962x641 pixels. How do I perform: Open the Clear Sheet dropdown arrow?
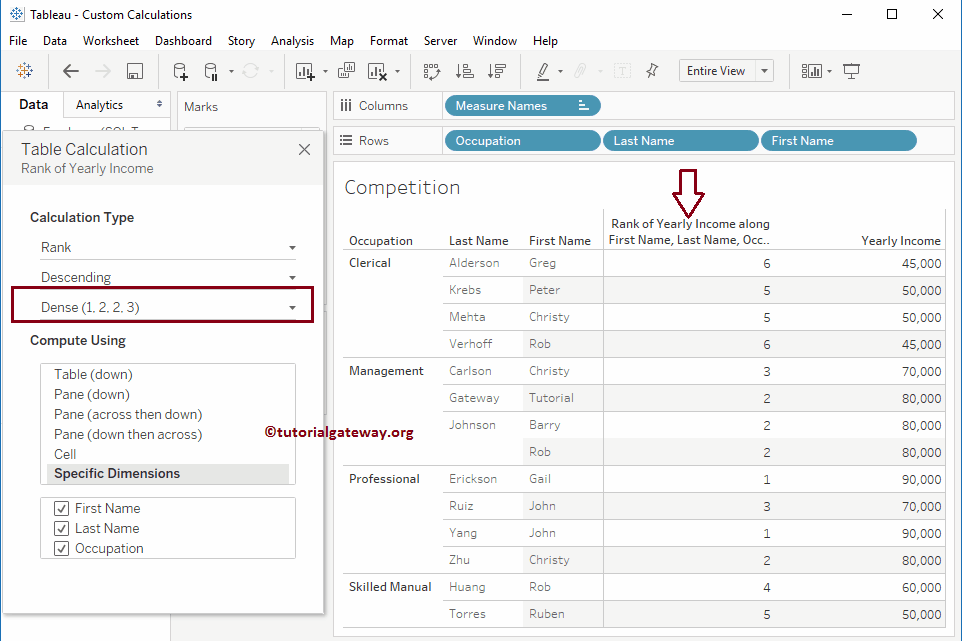[398, 71]
